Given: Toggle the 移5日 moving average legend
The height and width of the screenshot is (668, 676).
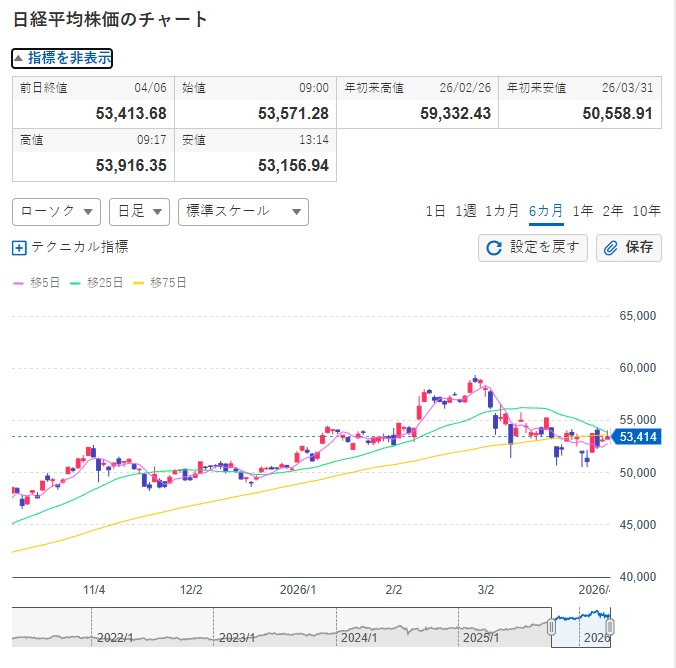Looking at the screenshot, I should [x=36, y=283].
